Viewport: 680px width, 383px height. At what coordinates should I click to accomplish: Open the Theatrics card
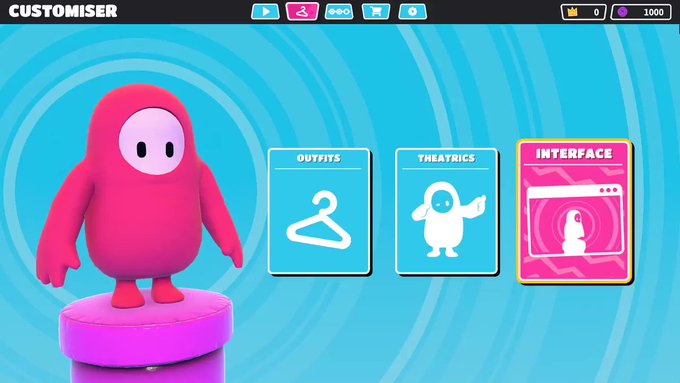pyautogui.click(x=446, y=211)
